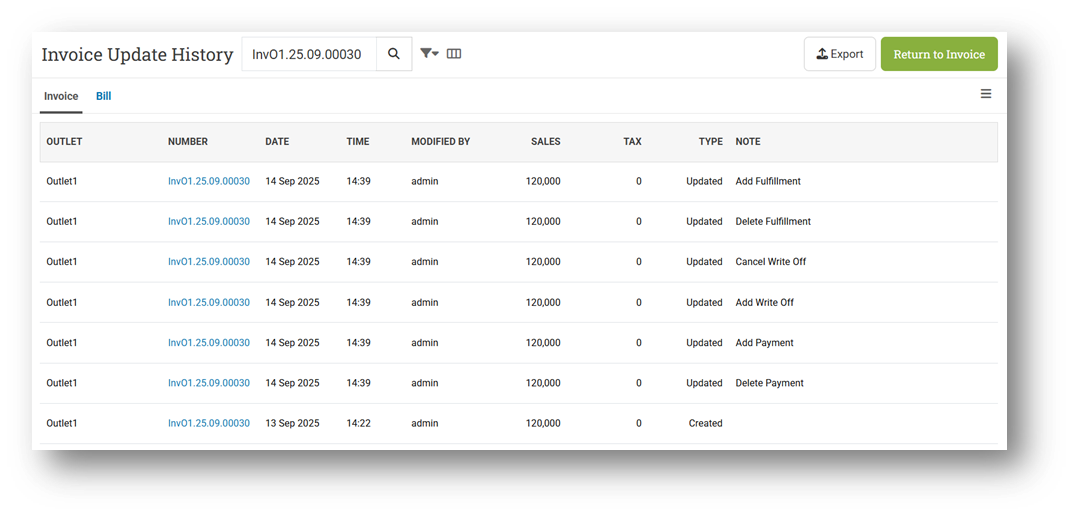Open invoice link in Add Payment row
This screenshot has width=1072, height=515.
pyautogui.click(x=209, y=343)
